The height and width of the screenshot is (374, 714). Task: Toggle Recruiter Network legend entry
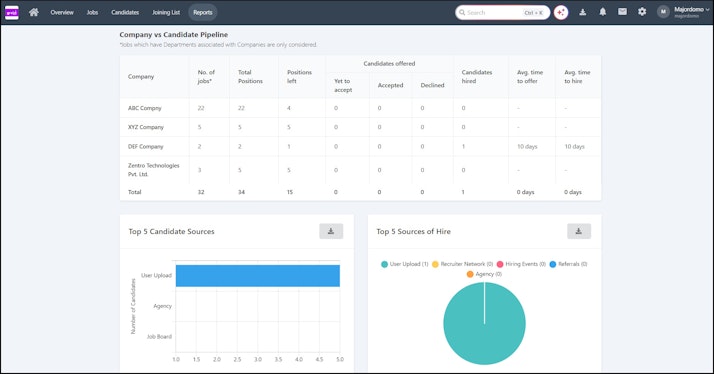462,264
